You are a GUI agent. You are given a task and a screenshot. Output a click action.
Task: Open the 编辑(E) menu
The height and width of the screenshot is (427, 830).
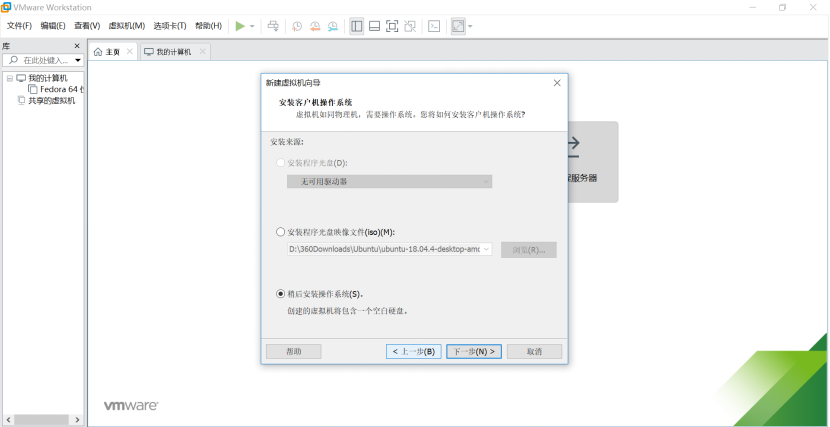click(53, 25)
